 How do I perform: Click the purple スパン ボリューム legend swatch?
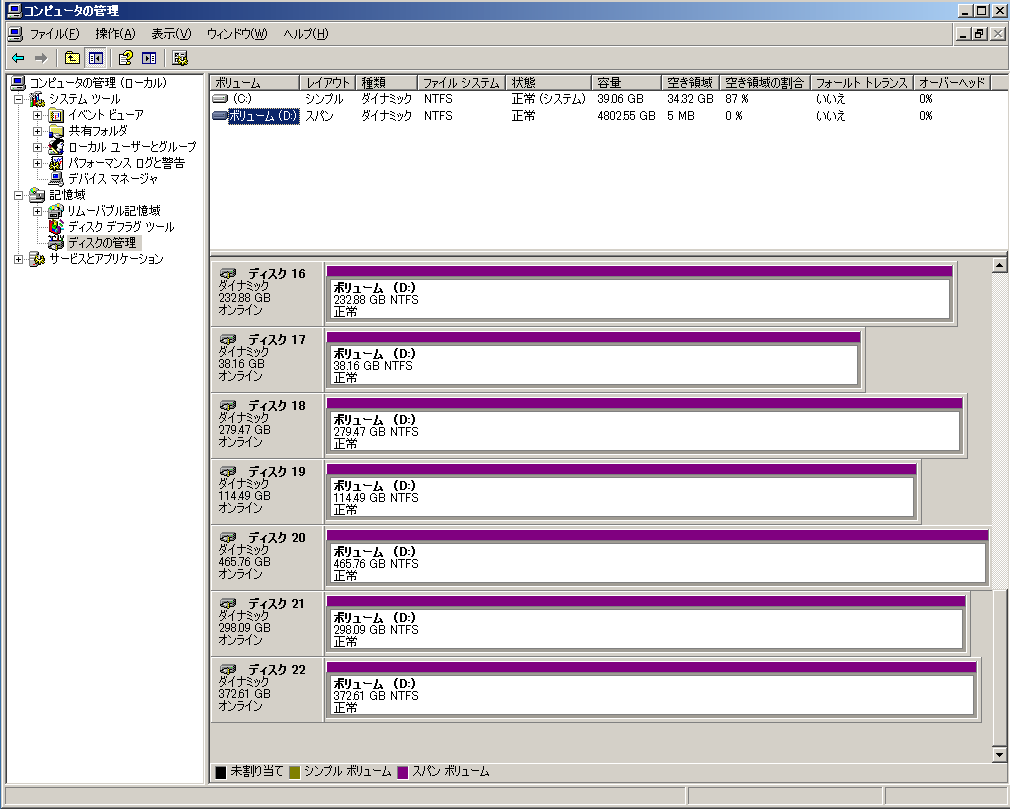point(403,772)
